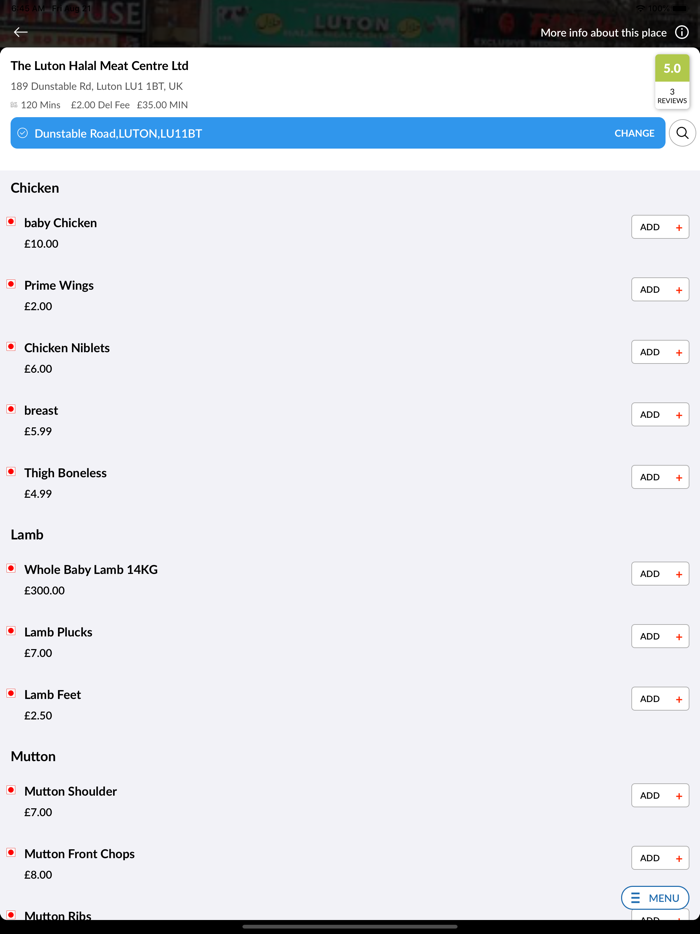The width and height of the screenshot is (700, 934).
Task: Open the floating MENU button
Action: coord(655,898)
